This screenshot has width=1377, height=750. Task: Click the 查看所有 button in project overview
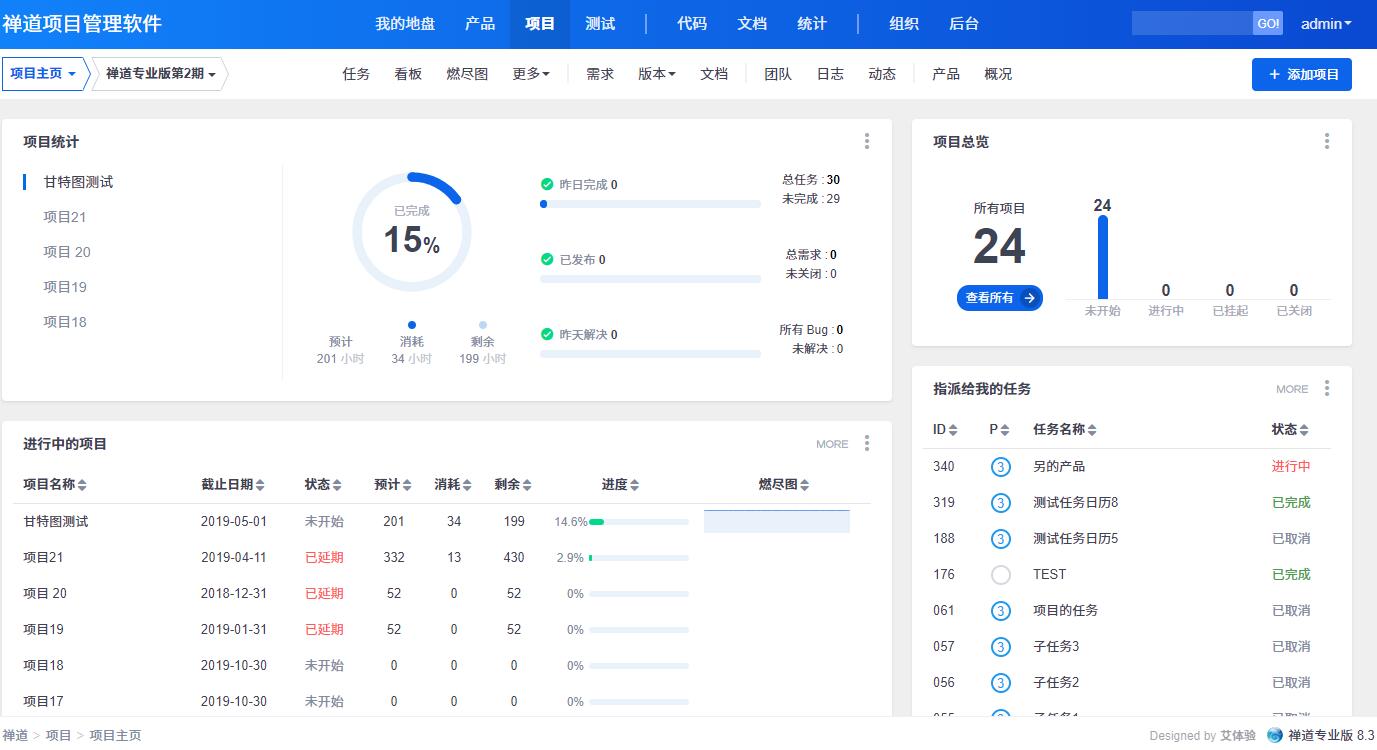point(999,298)
